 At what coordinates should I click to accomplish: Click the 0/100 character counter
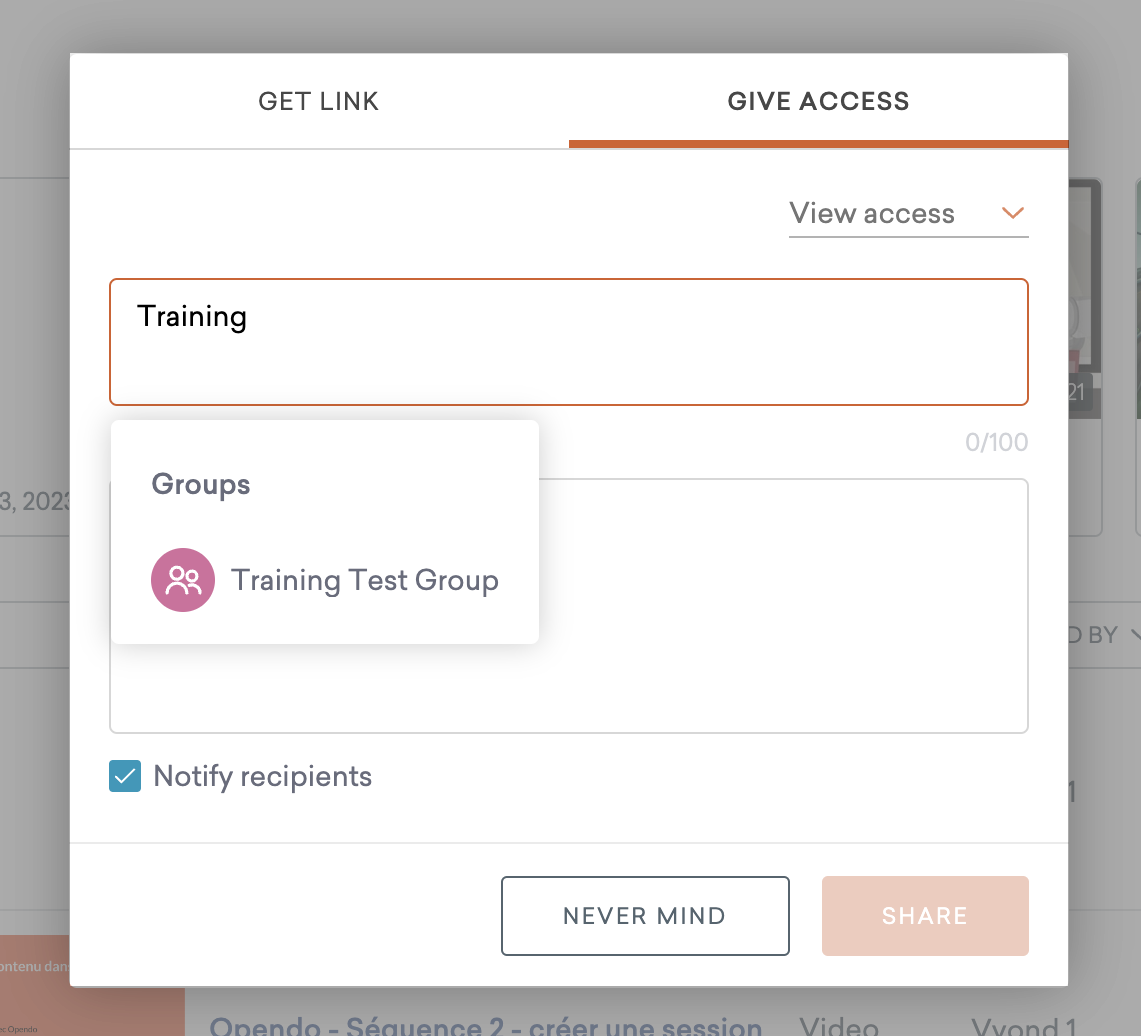click(x=996, y=442)
